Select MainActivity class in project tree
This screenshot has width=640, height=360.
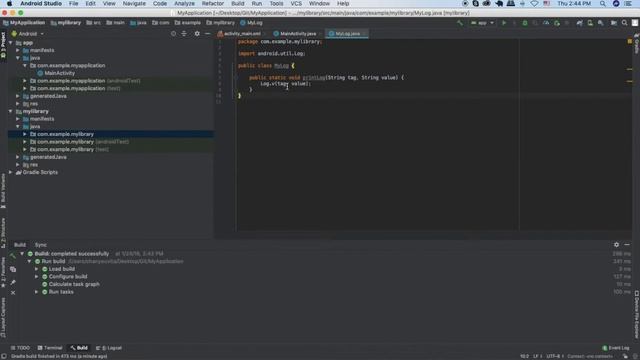click(x=60, y=73)
